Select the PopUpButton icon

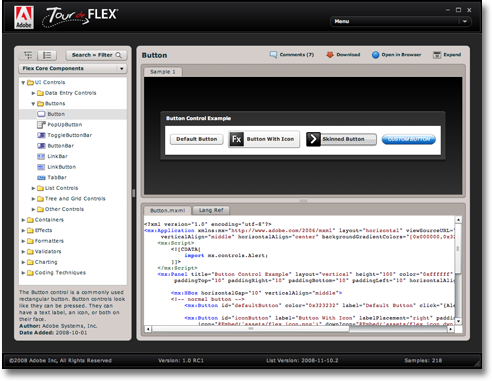click(x=41, y=125)
